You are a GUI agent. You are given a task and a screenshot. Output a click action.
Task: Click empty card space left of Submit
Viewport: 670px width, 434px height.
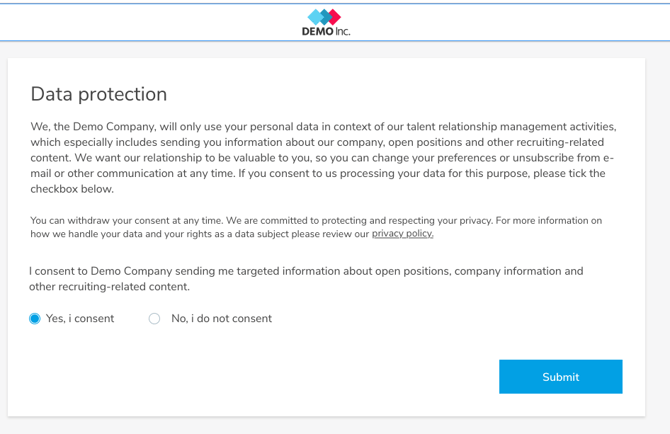[250, 377]
